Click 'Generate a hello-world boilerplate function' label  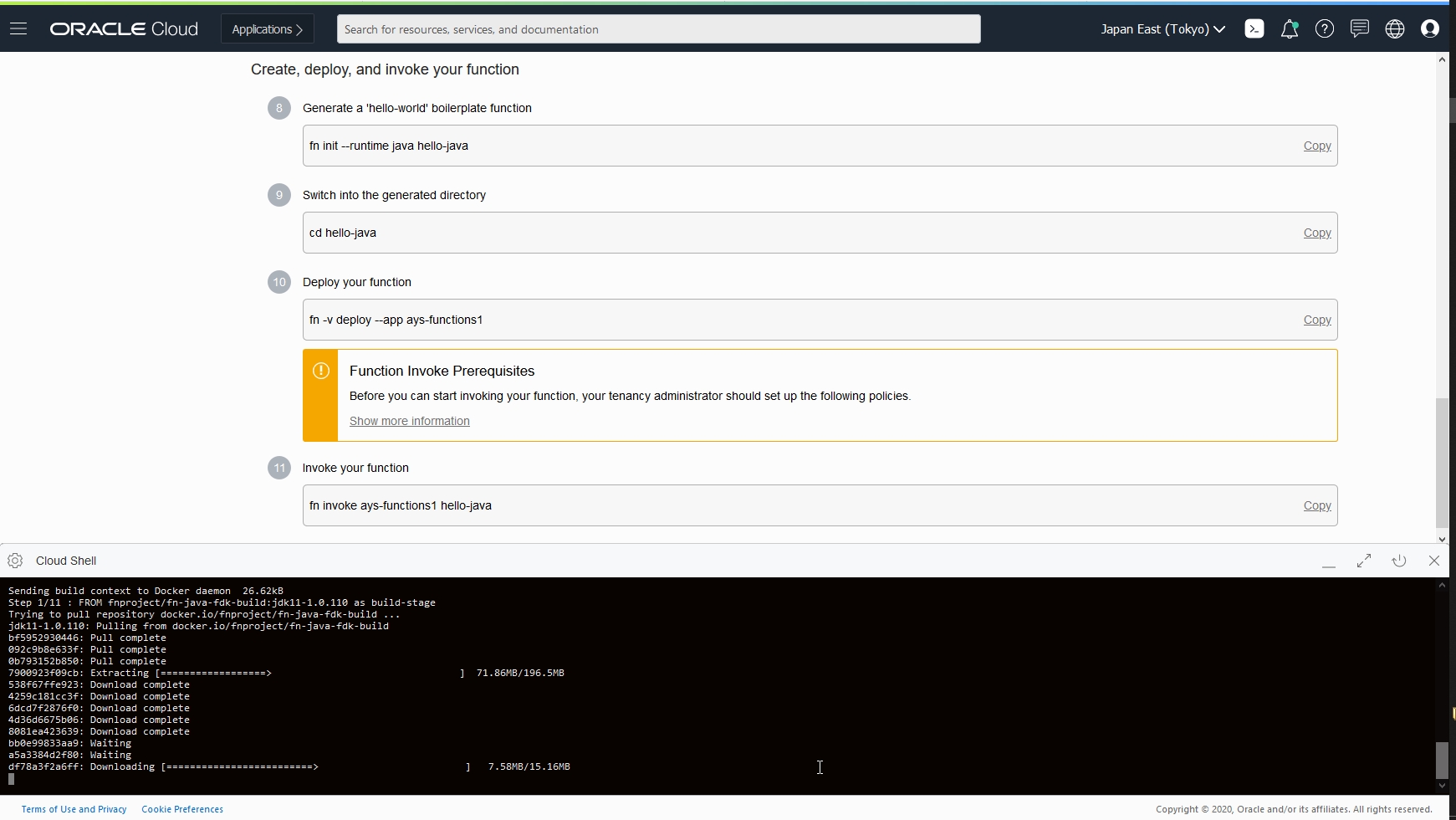[417, 108]
